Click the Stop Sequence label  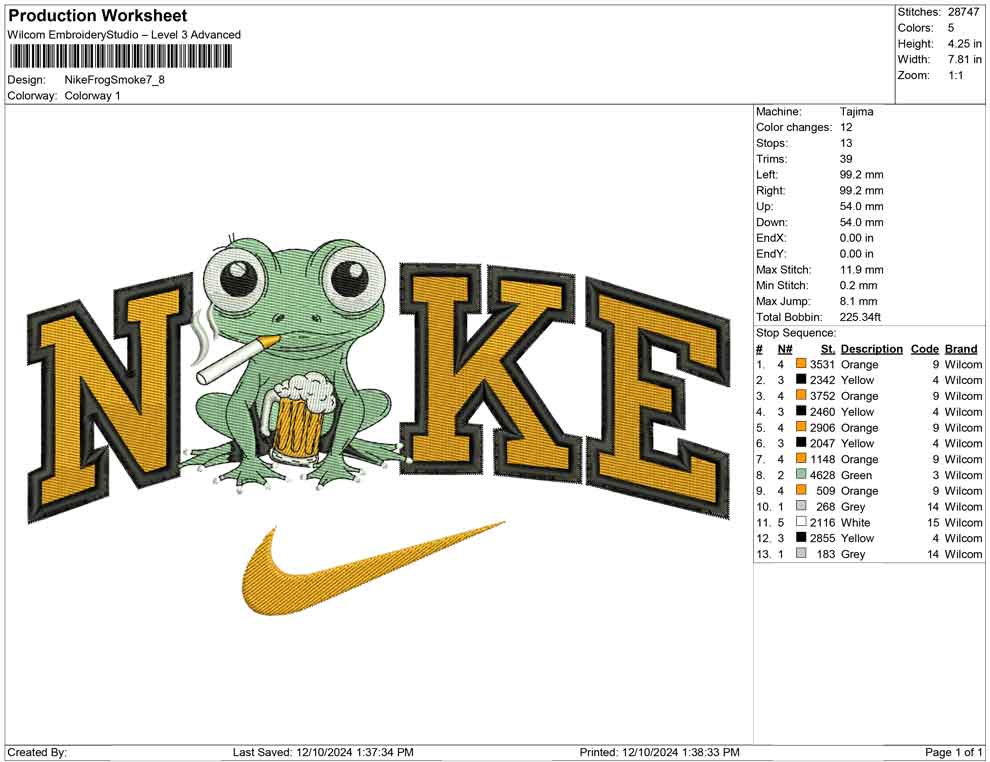(796, 333)
